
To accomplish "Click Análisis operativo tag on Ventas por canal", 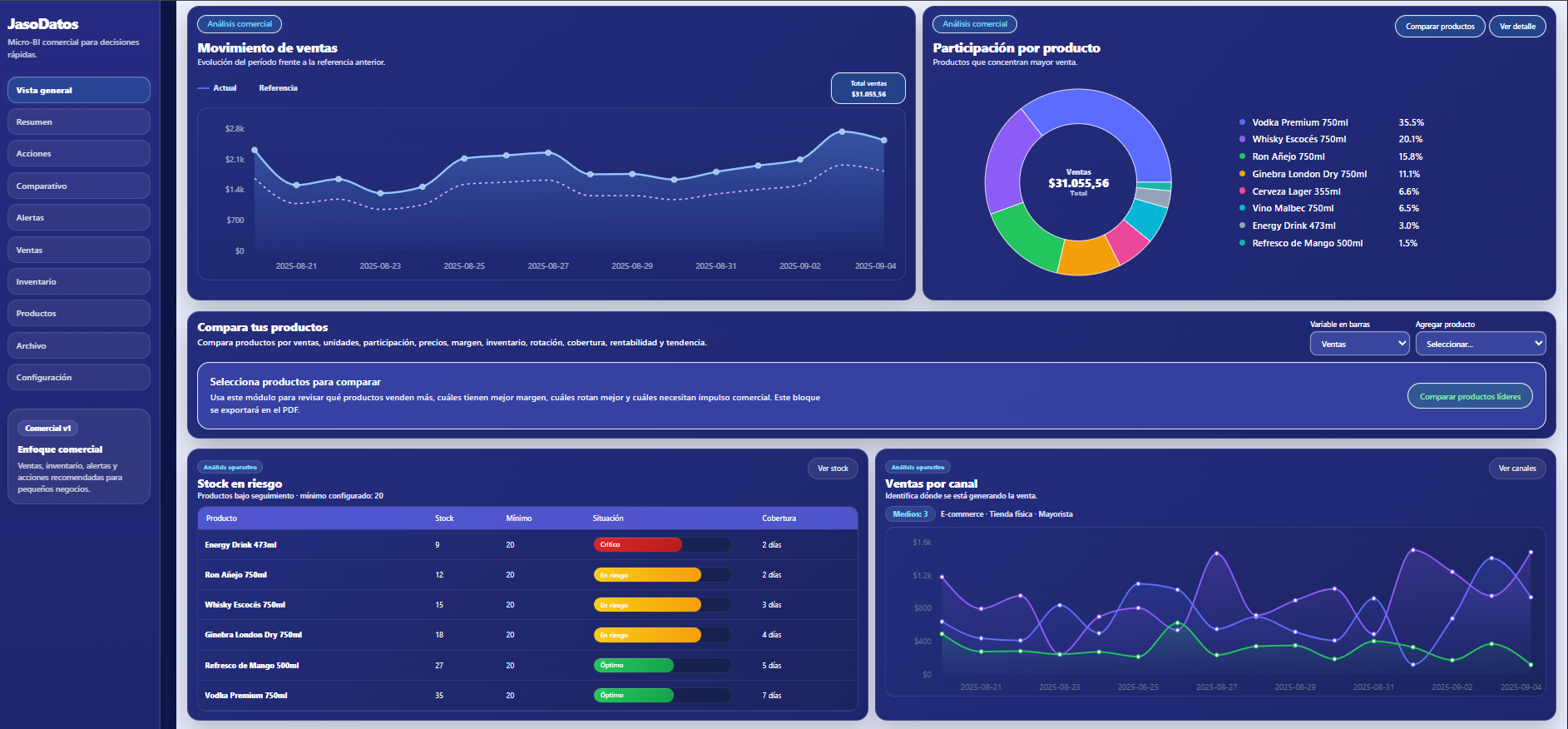I will click(918, 468).
